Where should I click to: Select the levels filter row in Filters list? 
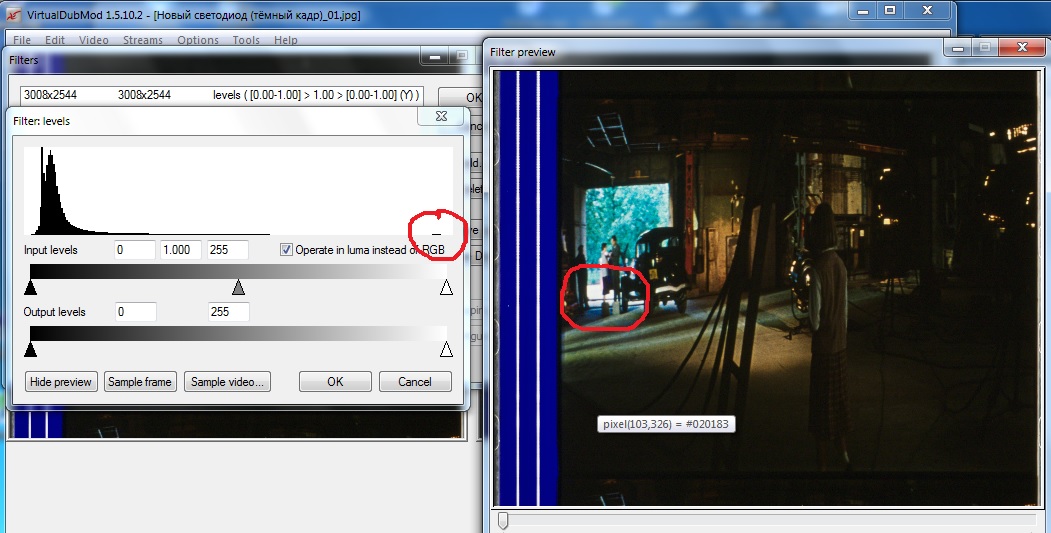223,95
